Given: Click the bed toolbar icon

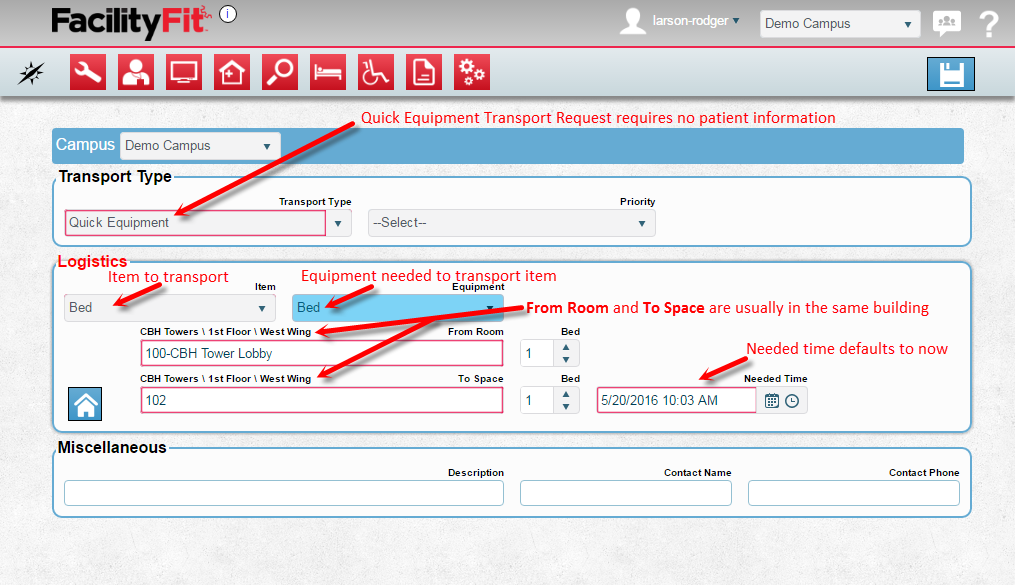Looking at the screenshot, I should tap(328, 72).
